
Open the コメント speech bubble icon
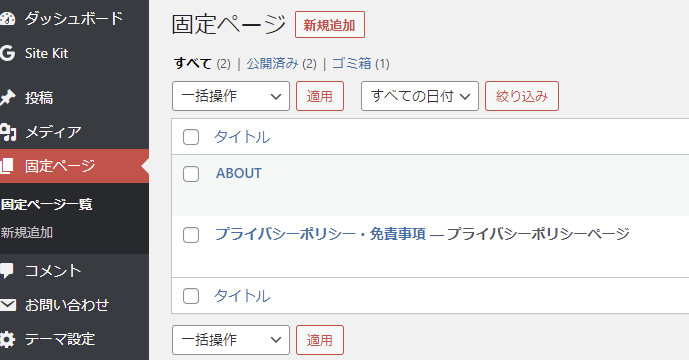[7, 270]
